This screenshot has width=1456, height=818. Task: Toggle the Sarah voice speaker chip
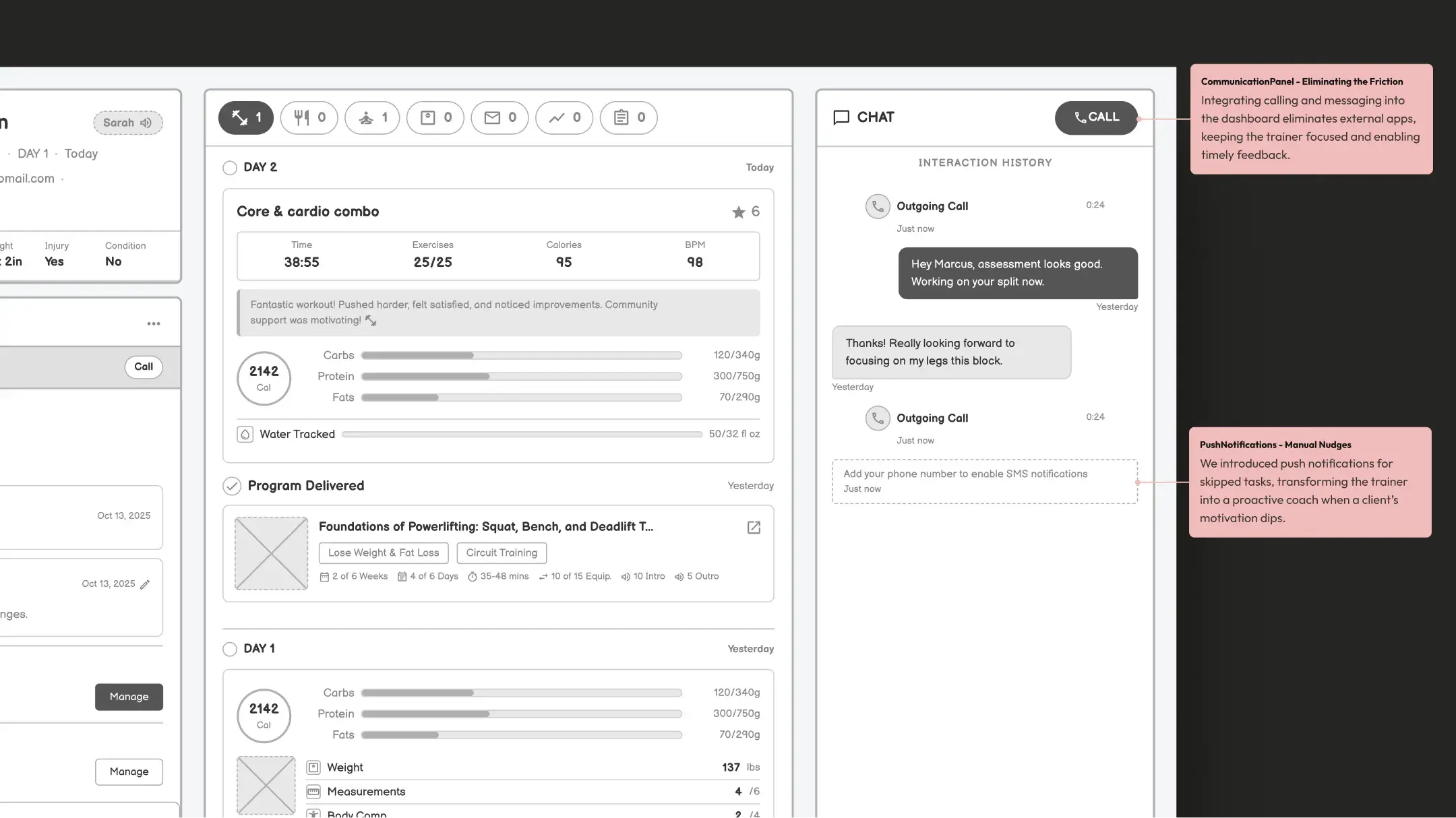pyautogui.click(x=128, y=123)
